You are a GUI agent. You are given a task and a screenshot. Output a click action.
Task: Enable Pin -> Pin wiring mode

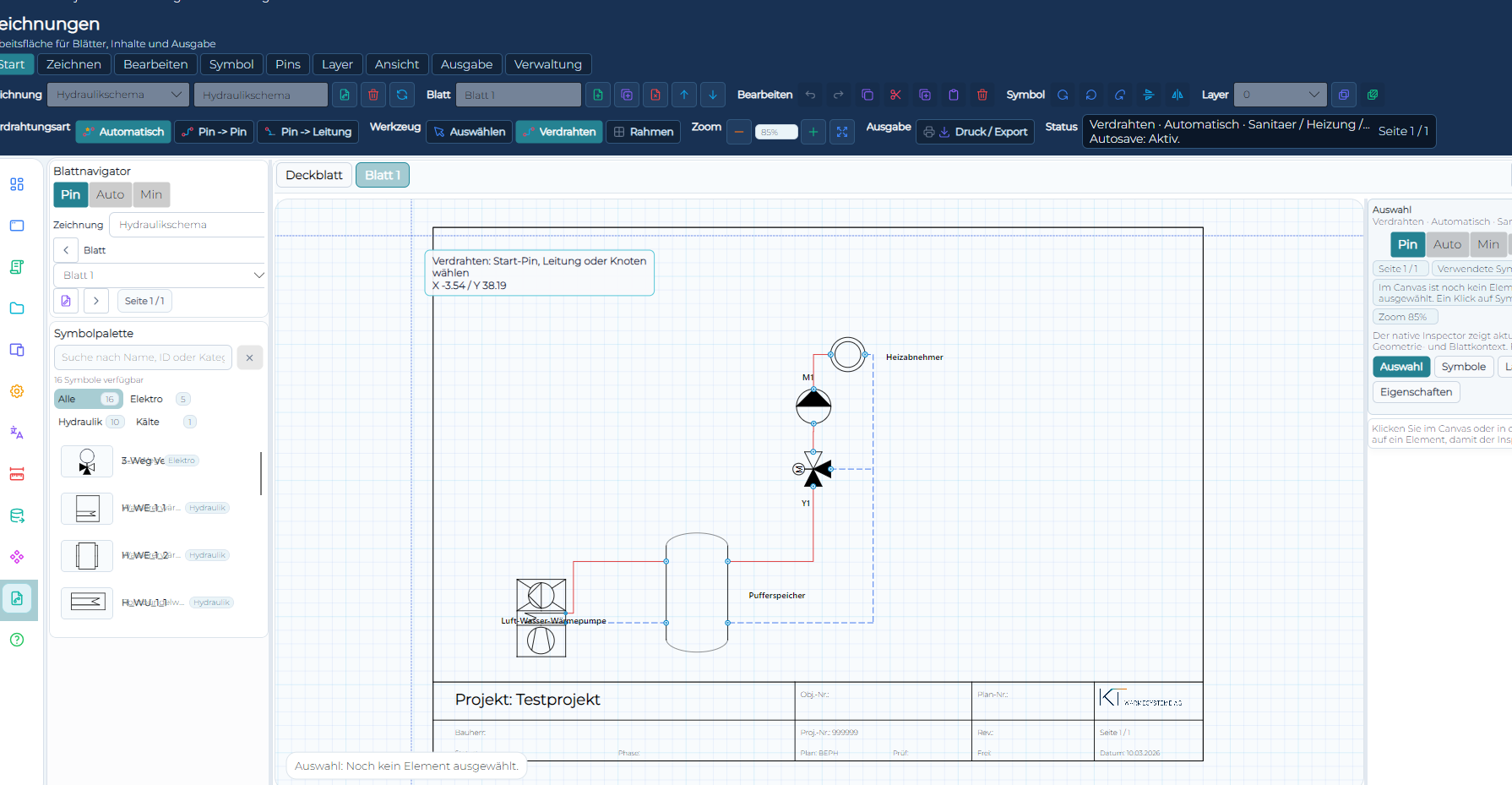(x=215, y=132)
